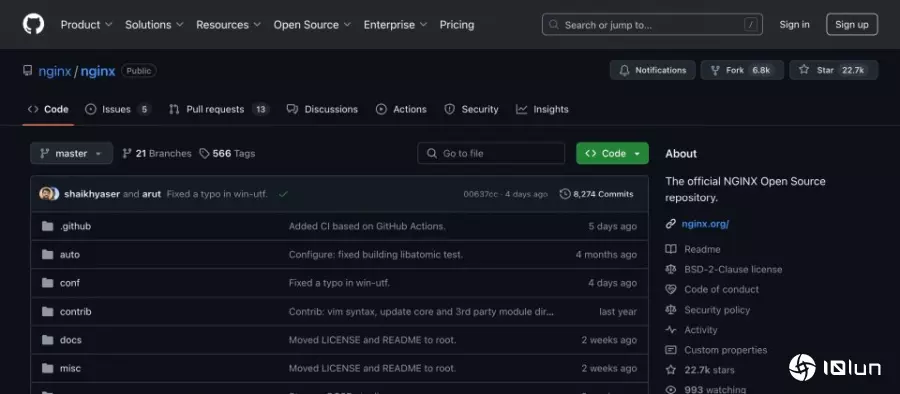Screen dimensions: 900x394
Task: Open the Pull requests tab
Action: (x=219, y=109)
